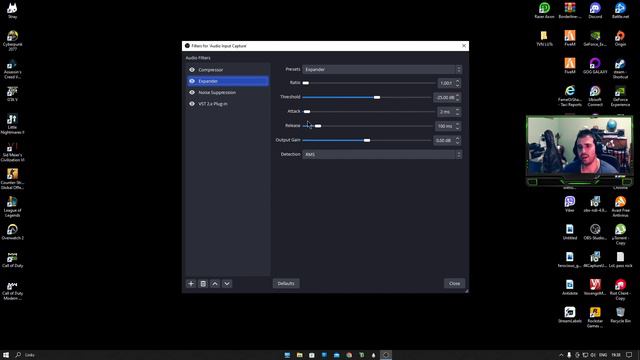640x360 pixels.
Task: Open Chrome from the taskbar
Action: tap(349, 355)
